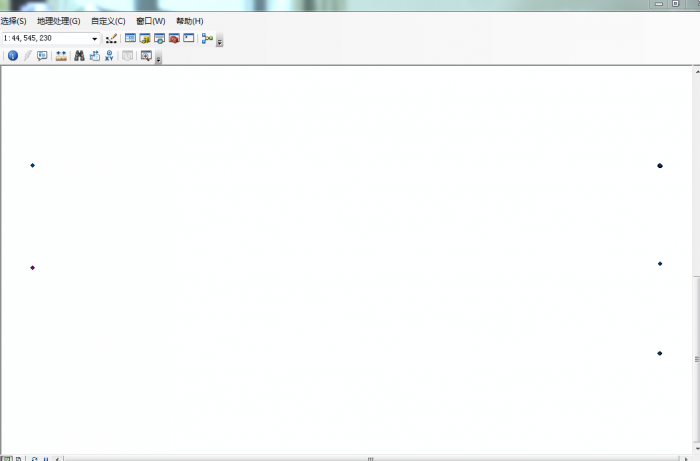Click the purple point on the map

32,268
